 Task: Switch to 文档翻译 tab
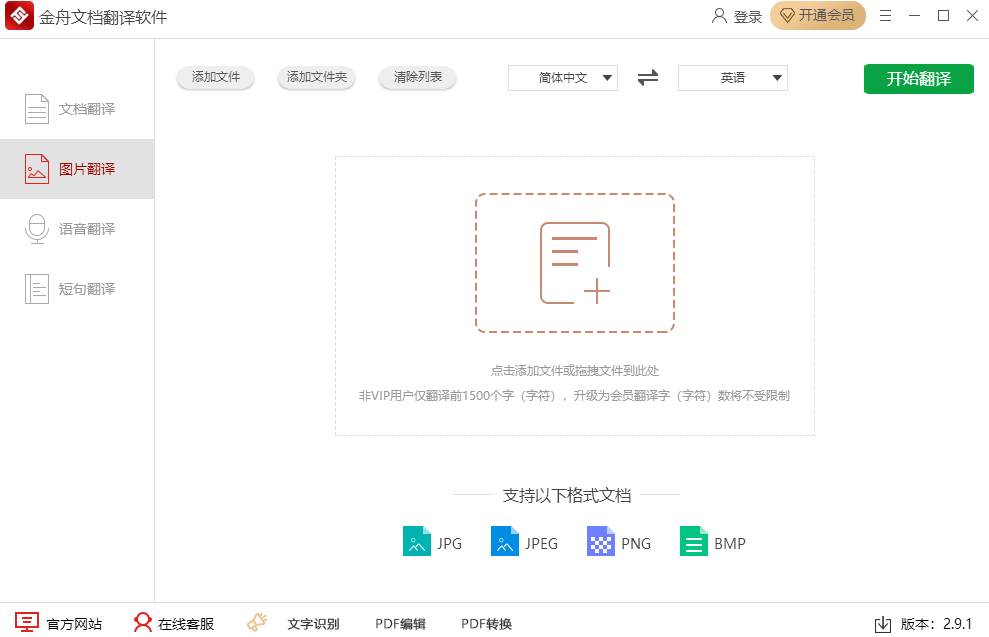(77, 109)
